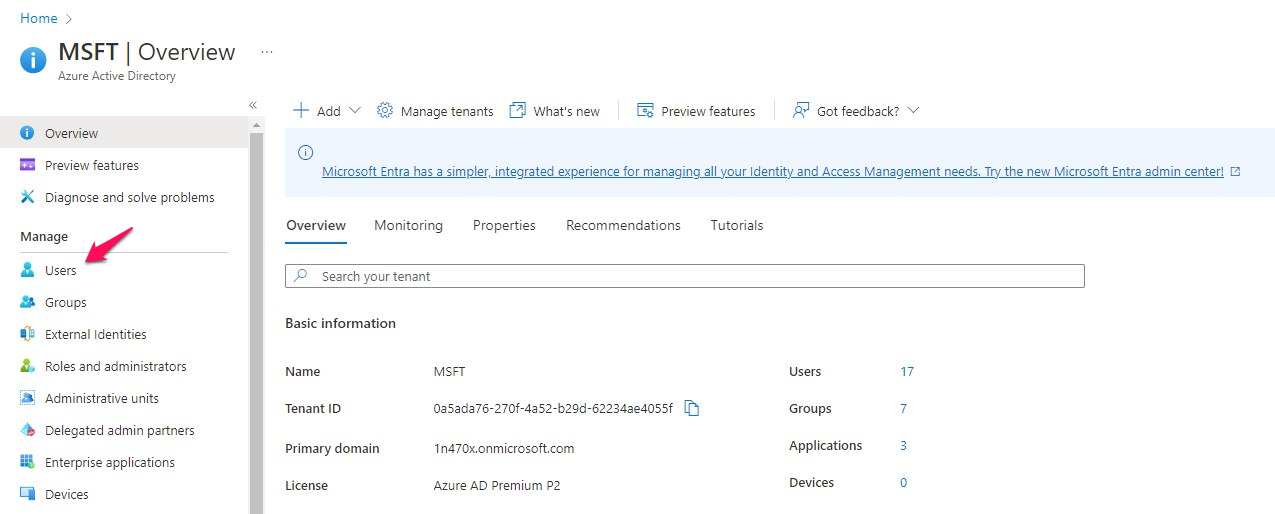
Task: Click the Manage tenants gear icon
Action: (385, 111)
